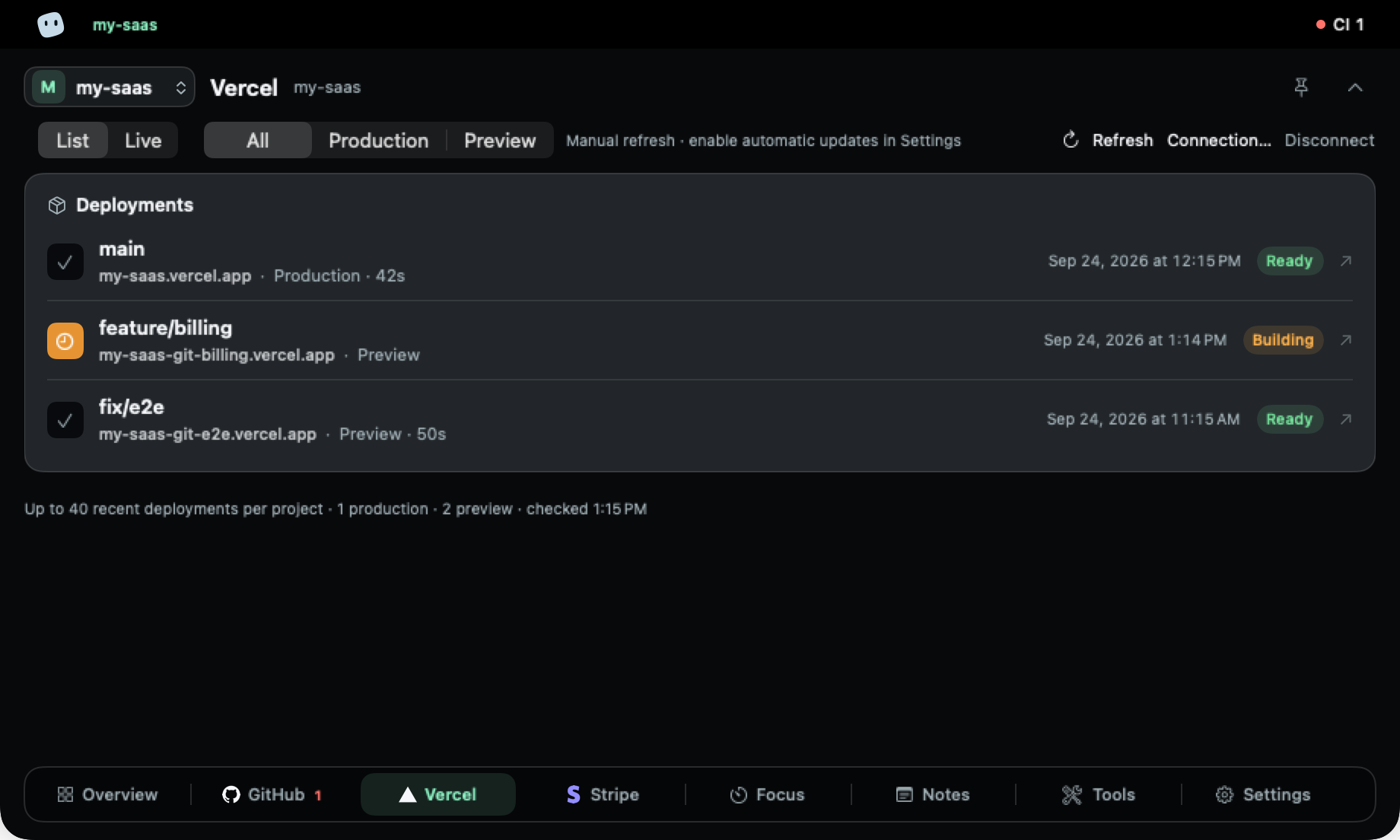Screen dimensions: 1400x840
Task: Click the pin panel icon
Action: [x=1301, y=87]
